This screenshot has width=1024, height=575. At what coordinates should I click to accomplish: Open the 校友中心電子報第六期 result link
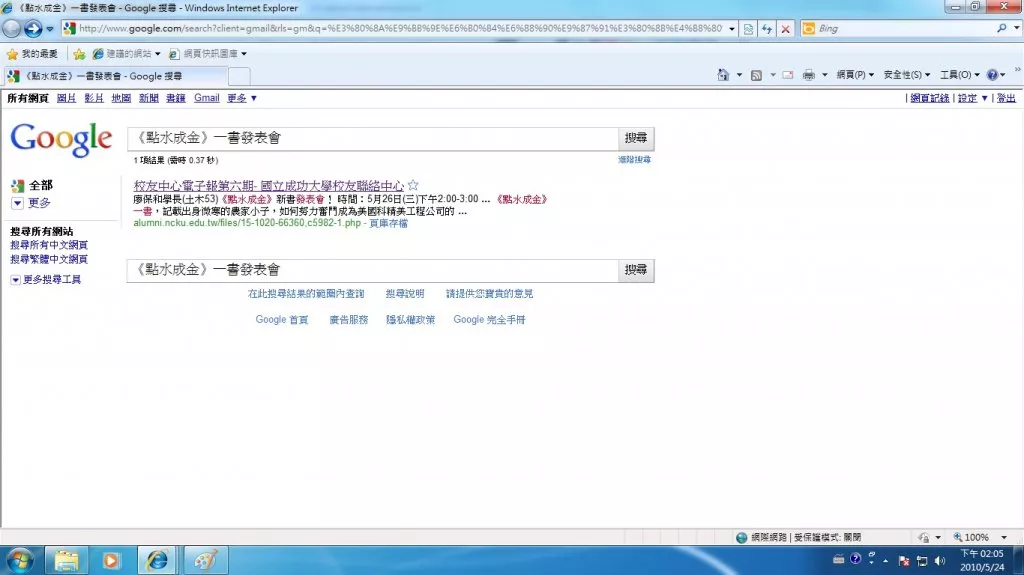tap(268, 186)
